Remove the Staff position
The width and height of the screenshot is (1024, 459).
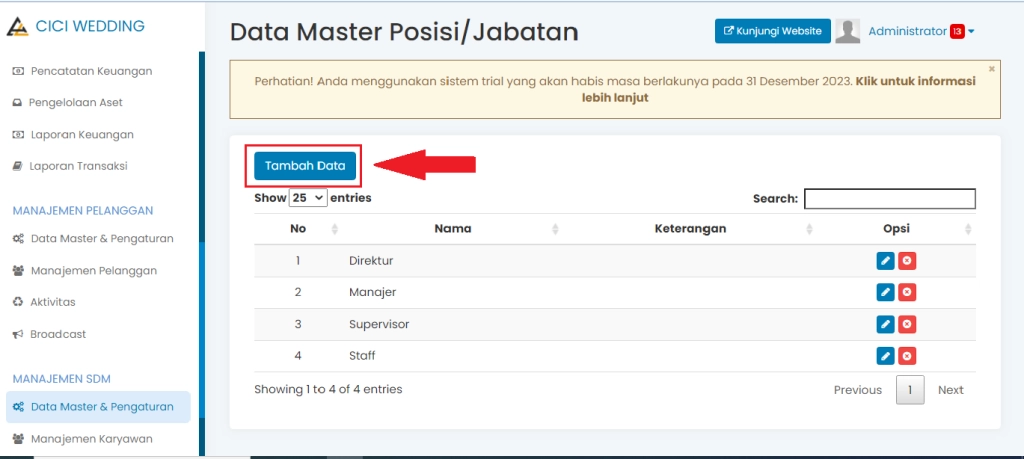pos(906,356)
